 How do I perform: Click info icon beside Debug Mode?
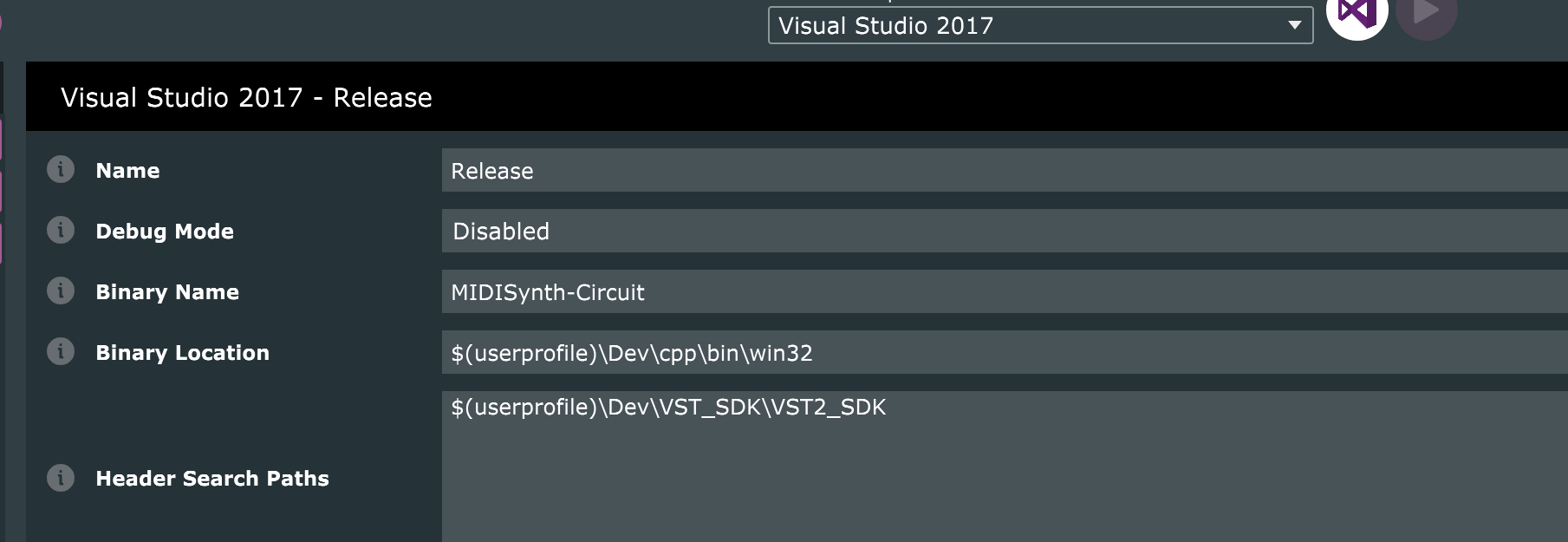pos(60,231)
